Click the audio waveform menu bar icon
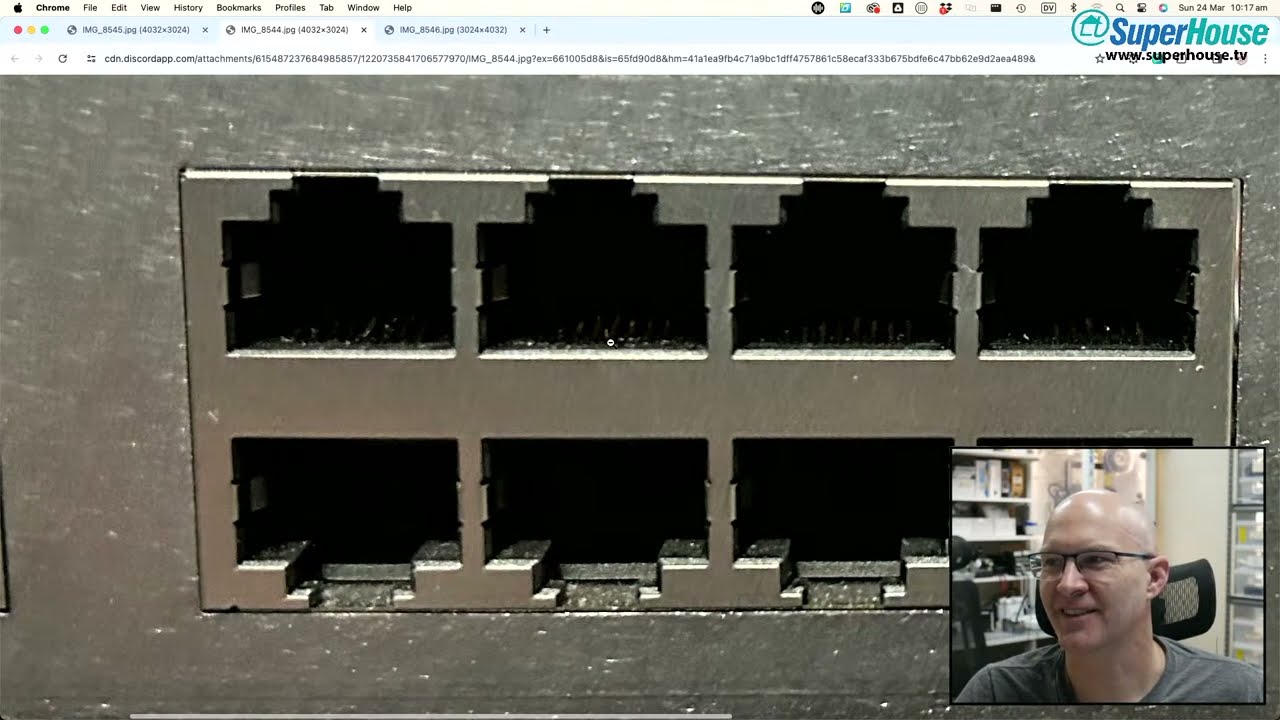This screenshot has height=720, width=1280. point(818,8)
